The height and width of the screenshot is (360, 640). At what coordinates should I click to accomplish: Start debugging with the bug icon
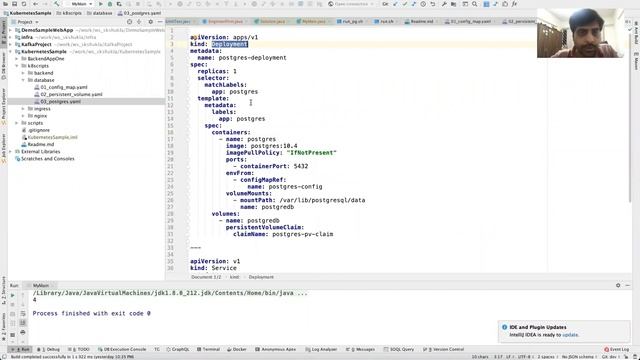point(110,4)
